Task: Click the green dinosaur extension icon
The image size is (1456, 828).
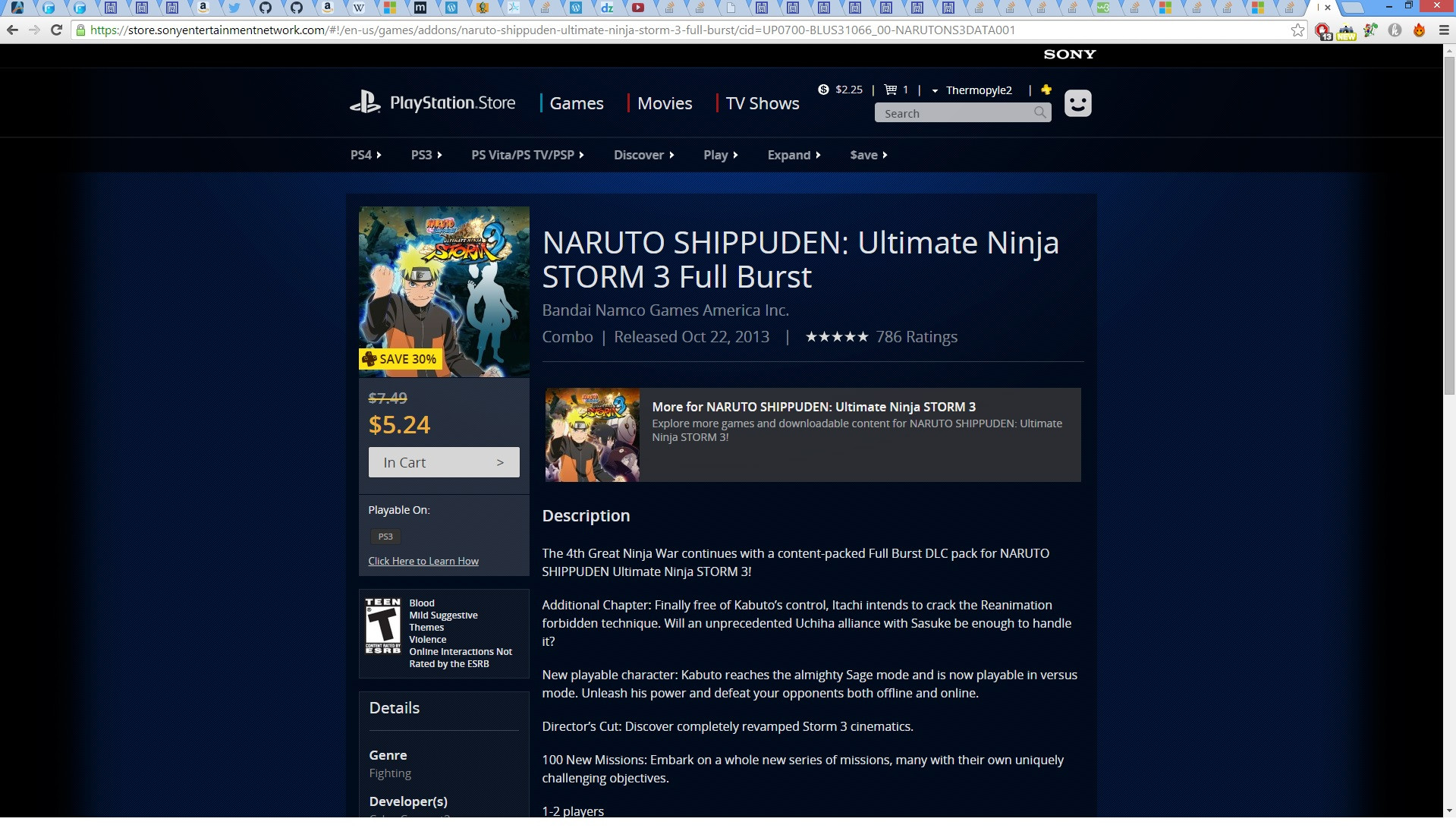Action: point(1370,30)
